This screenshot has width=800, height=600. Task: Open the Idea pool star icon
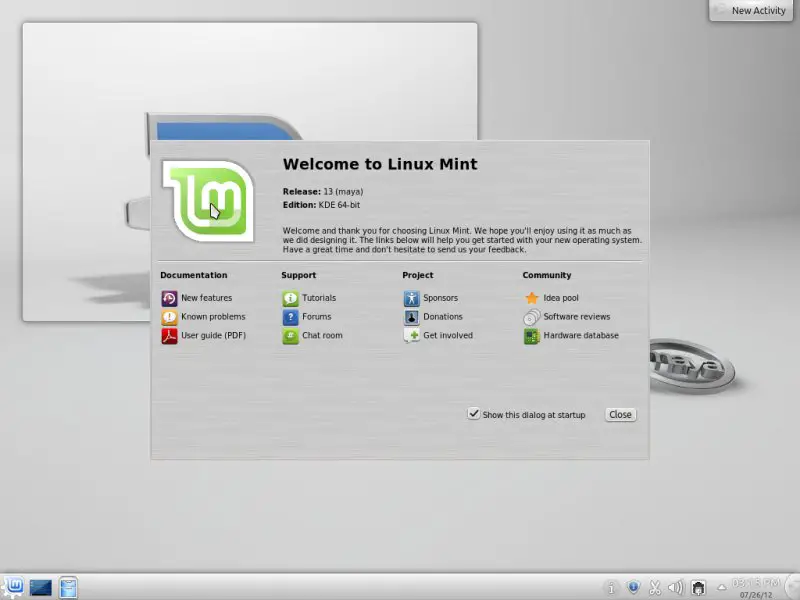(532, 298)
